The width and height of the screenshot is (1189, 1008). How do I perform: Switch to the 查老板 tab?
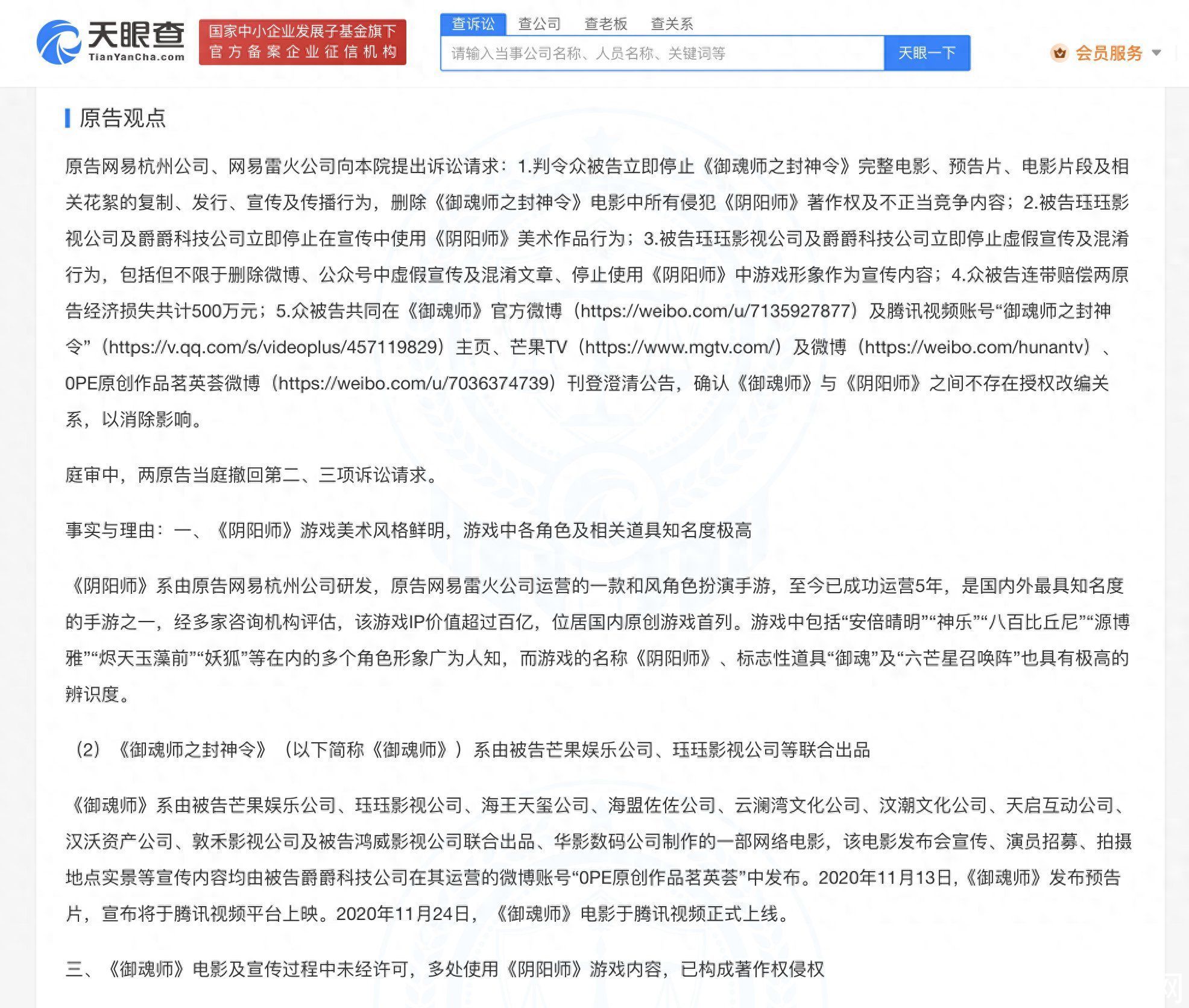tap(606, 24)
